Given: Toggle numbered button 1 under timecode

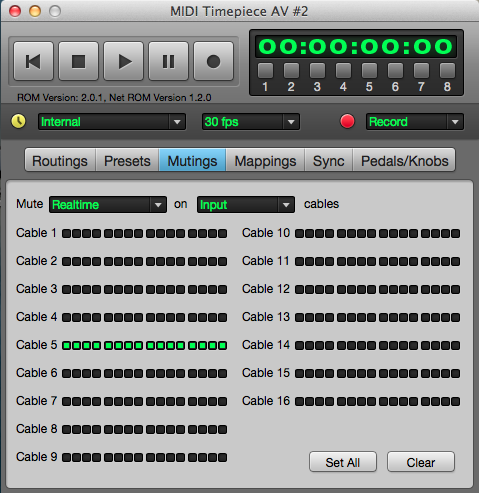Looking at the screenshot, I should click(x=265, y=71).
